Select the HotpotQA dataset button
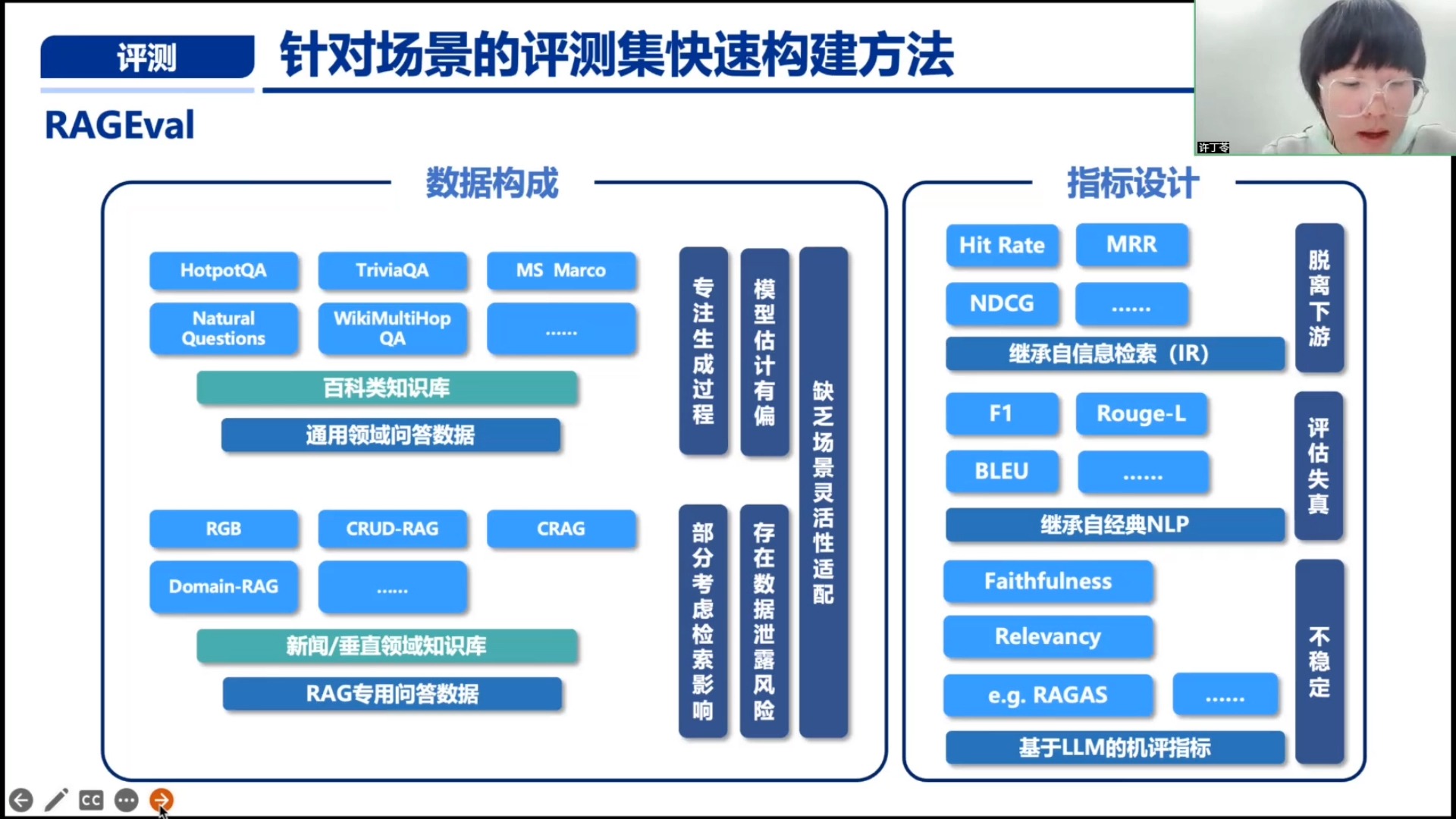1456x819 pixels. (x=223, y=269)
